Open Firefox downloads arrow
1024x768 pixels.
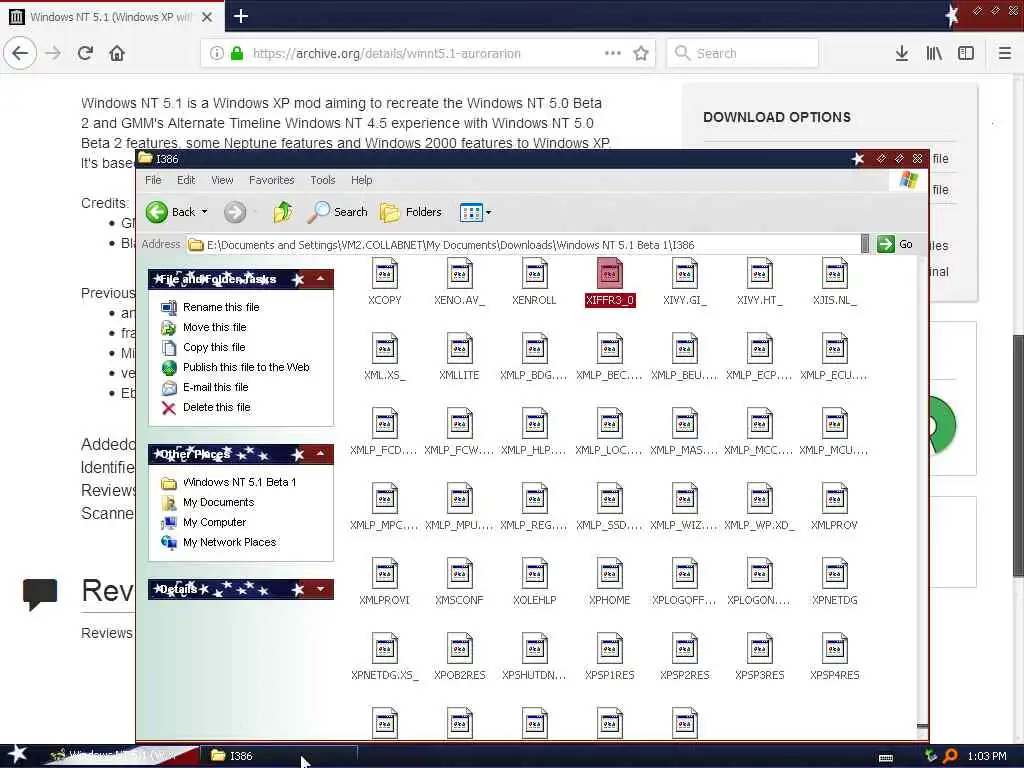pyautogui.click(x=902, y=53)
